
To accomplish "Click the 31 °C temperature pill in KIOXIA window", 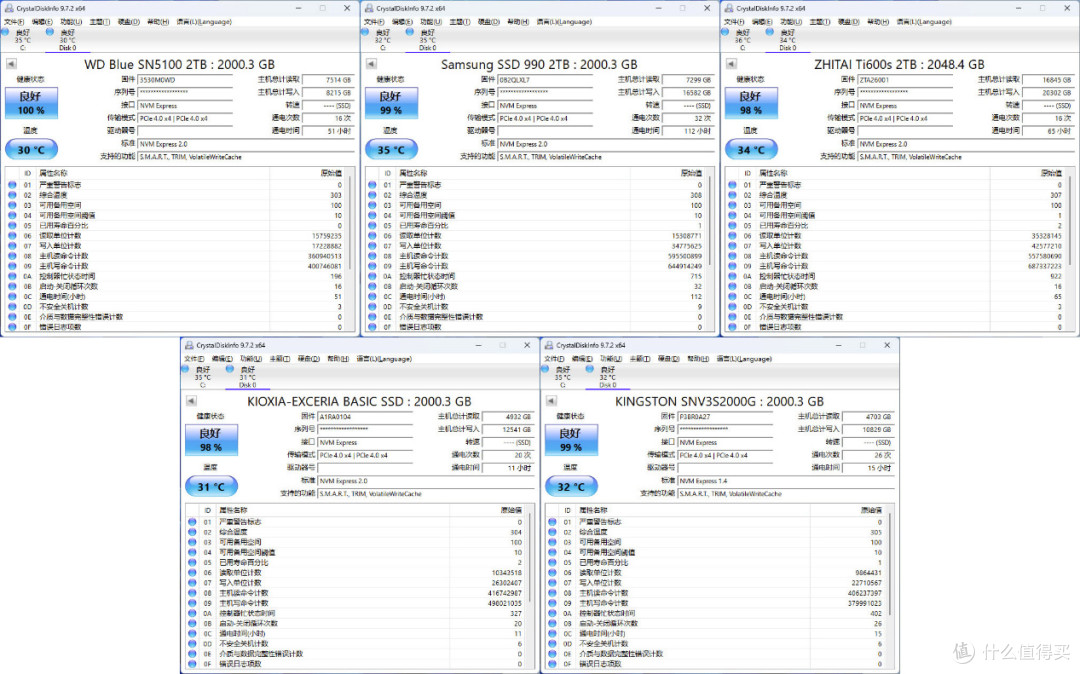I will [x=211, y=487].
